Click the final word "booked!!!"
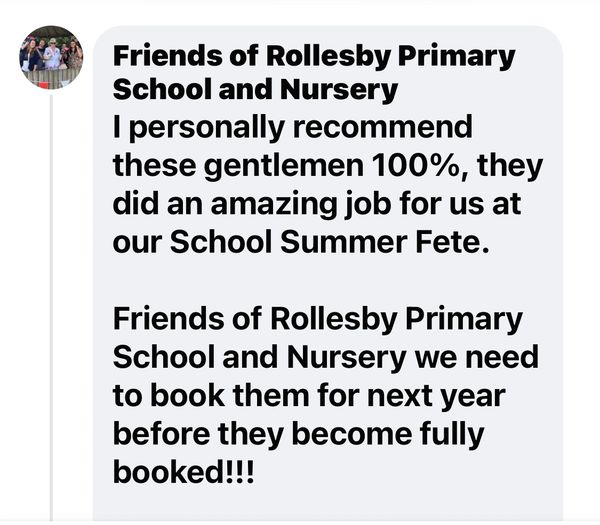This screenshot has height=525, width=600. (x=183, y=471)
